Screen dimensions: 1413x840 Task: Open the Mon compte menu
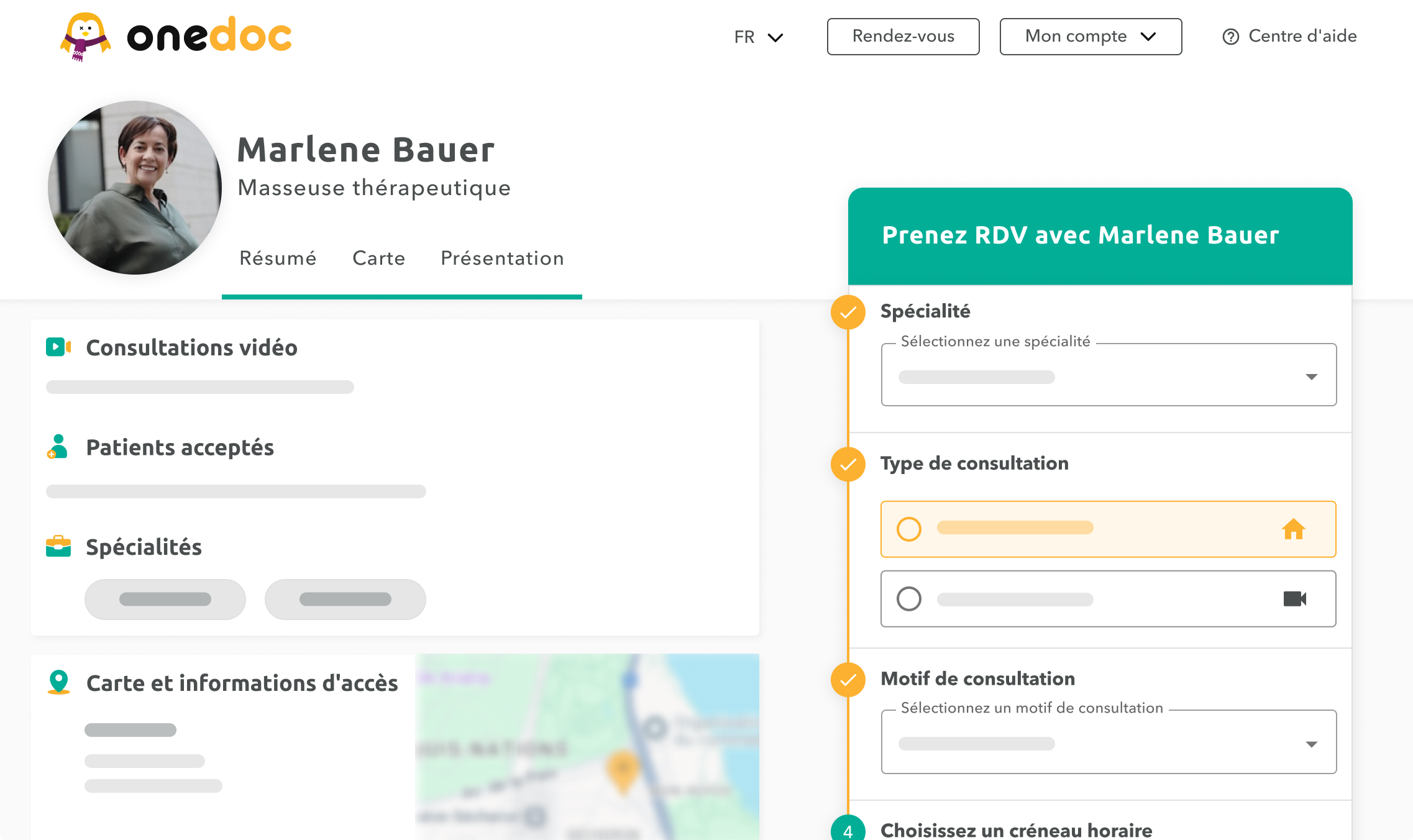click(x=1091, y=37)
